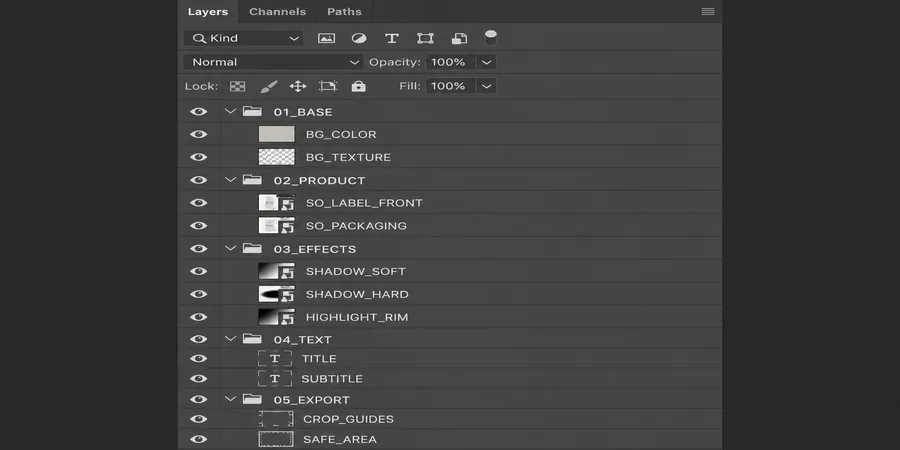Collapse the 03_EFFECTS group chevron
The height and width of the screenshot is (450, 900).
(231, 249)
